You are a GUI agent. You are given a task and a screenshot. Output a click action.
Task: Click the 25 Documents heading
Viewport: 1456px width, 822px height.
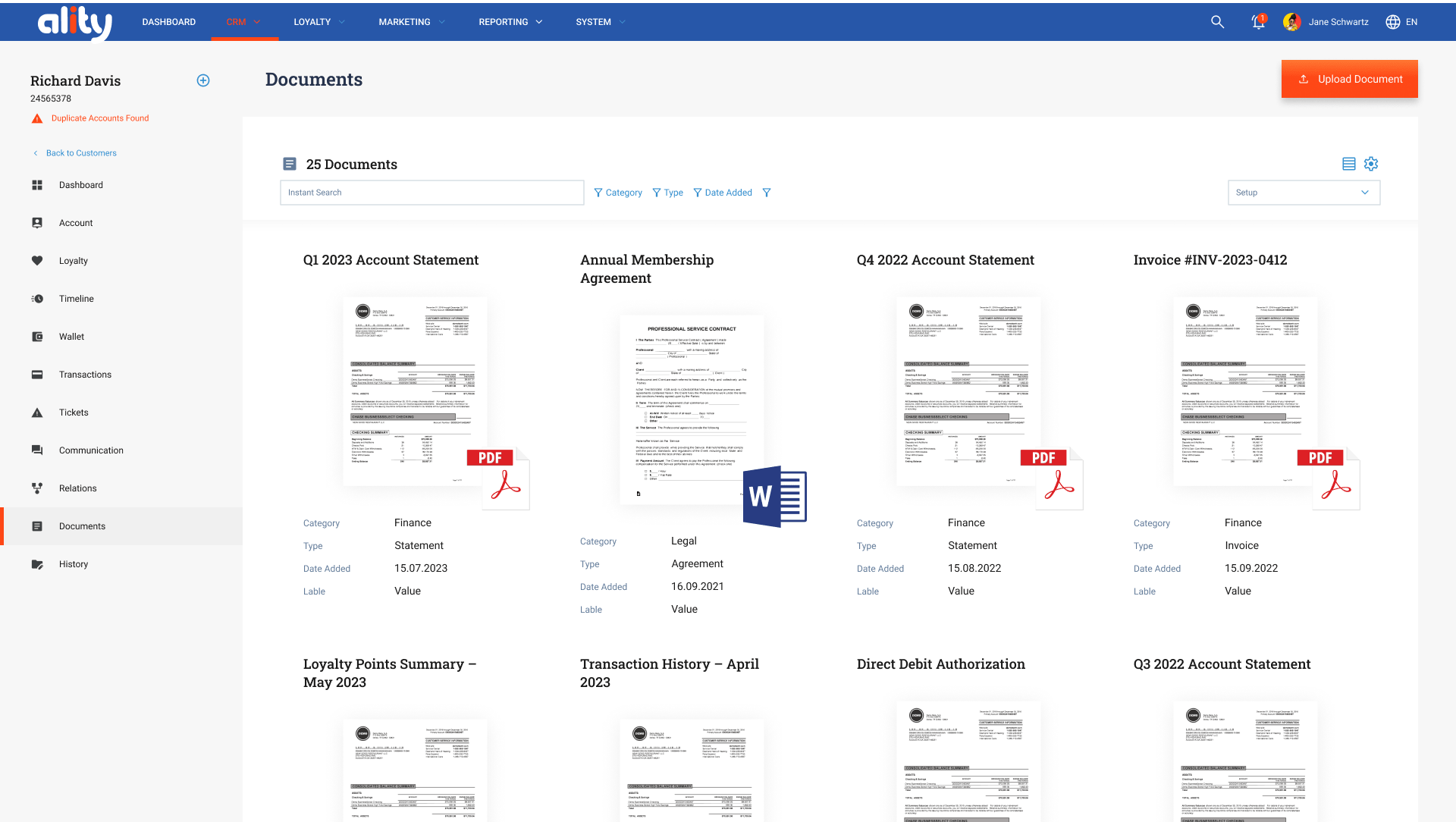pyautogui.click(x=351, y=165)
